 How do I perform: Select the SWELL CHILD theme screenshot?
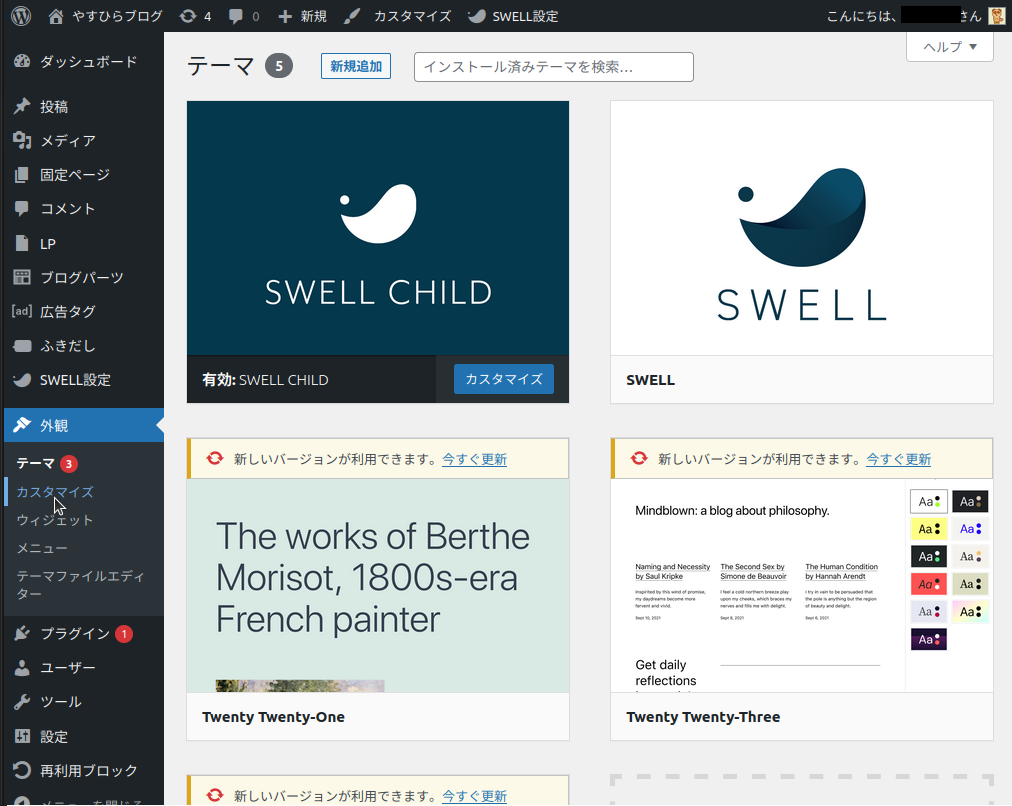pyautogui.click(x=378, y=228)
